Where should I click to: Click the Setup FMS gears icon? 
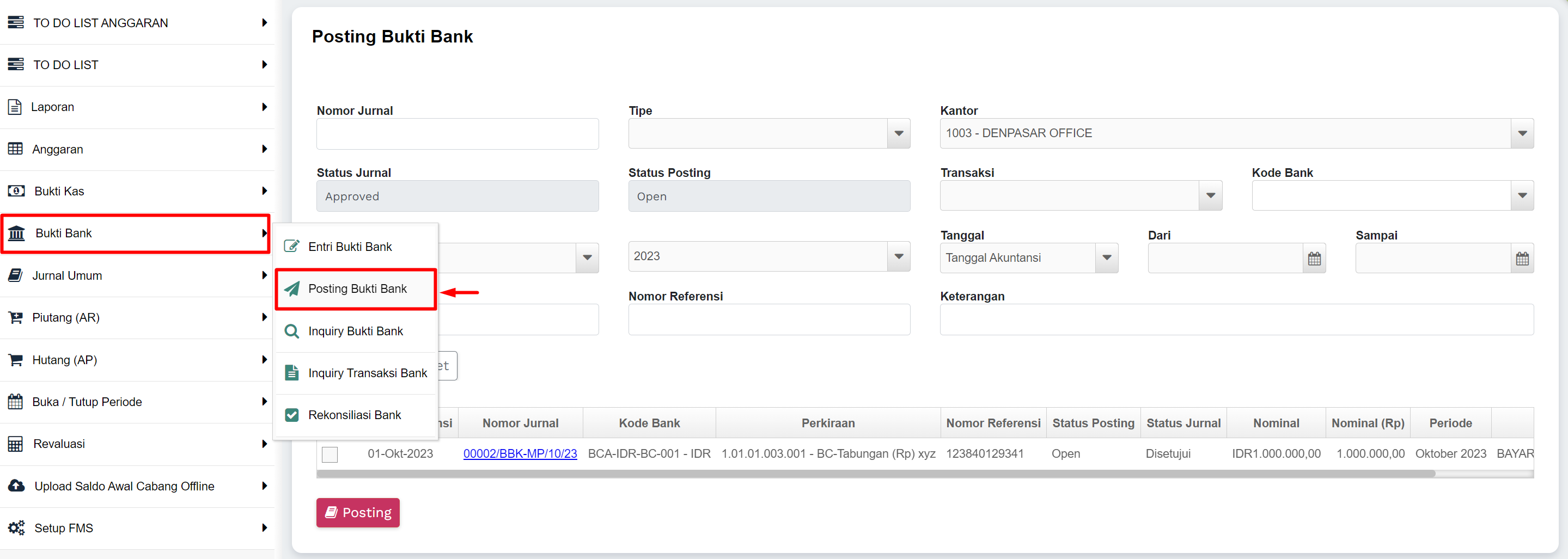[16, 528]
